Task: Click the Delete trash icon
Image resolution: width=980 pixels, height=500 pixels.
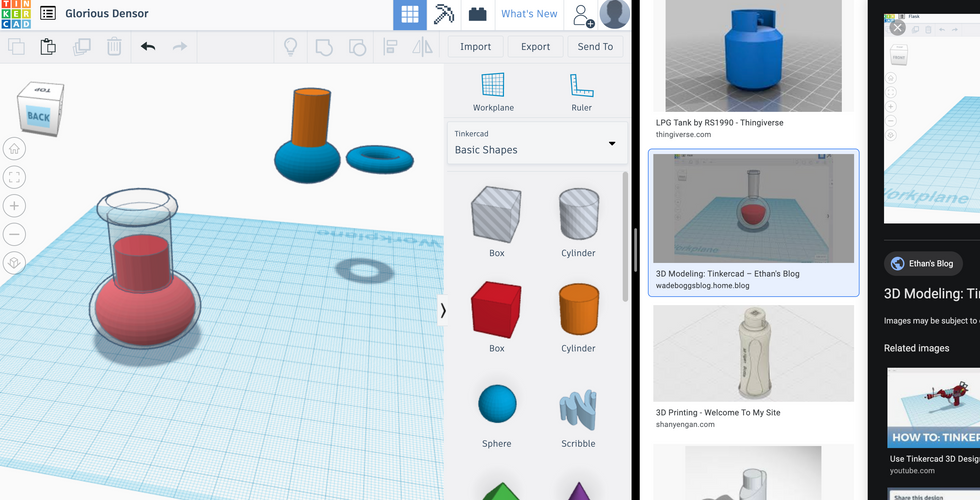Action: (x=114, y=47)
